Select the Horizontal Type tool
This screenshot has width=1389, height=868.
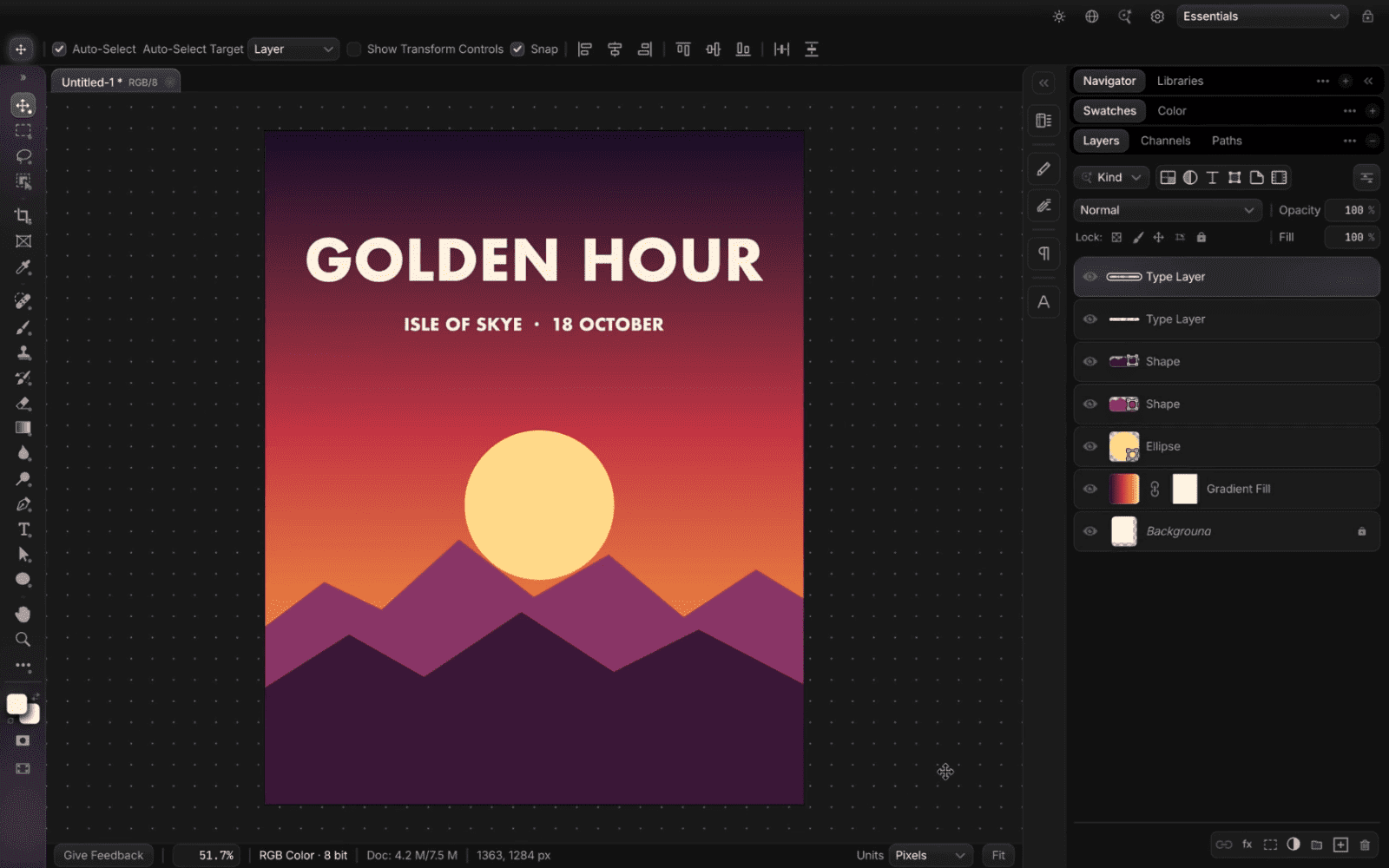click(x=23, y=529)
